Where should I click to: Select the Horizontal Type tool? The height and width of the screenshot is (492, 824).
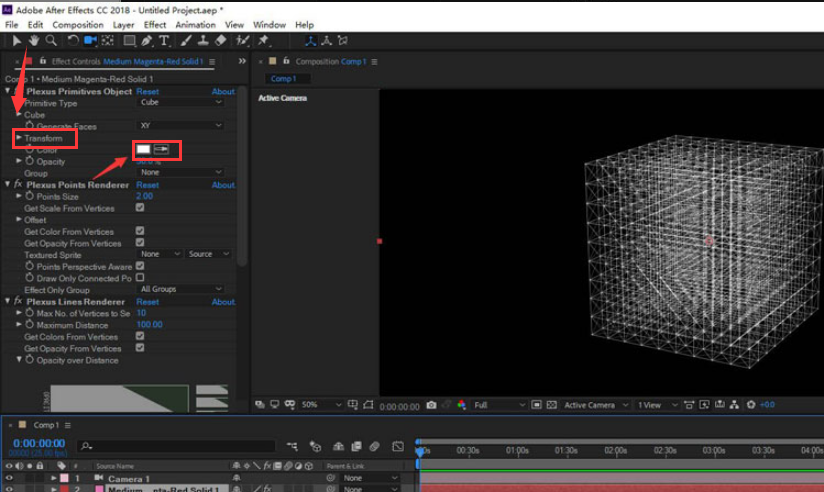(164, 40)
